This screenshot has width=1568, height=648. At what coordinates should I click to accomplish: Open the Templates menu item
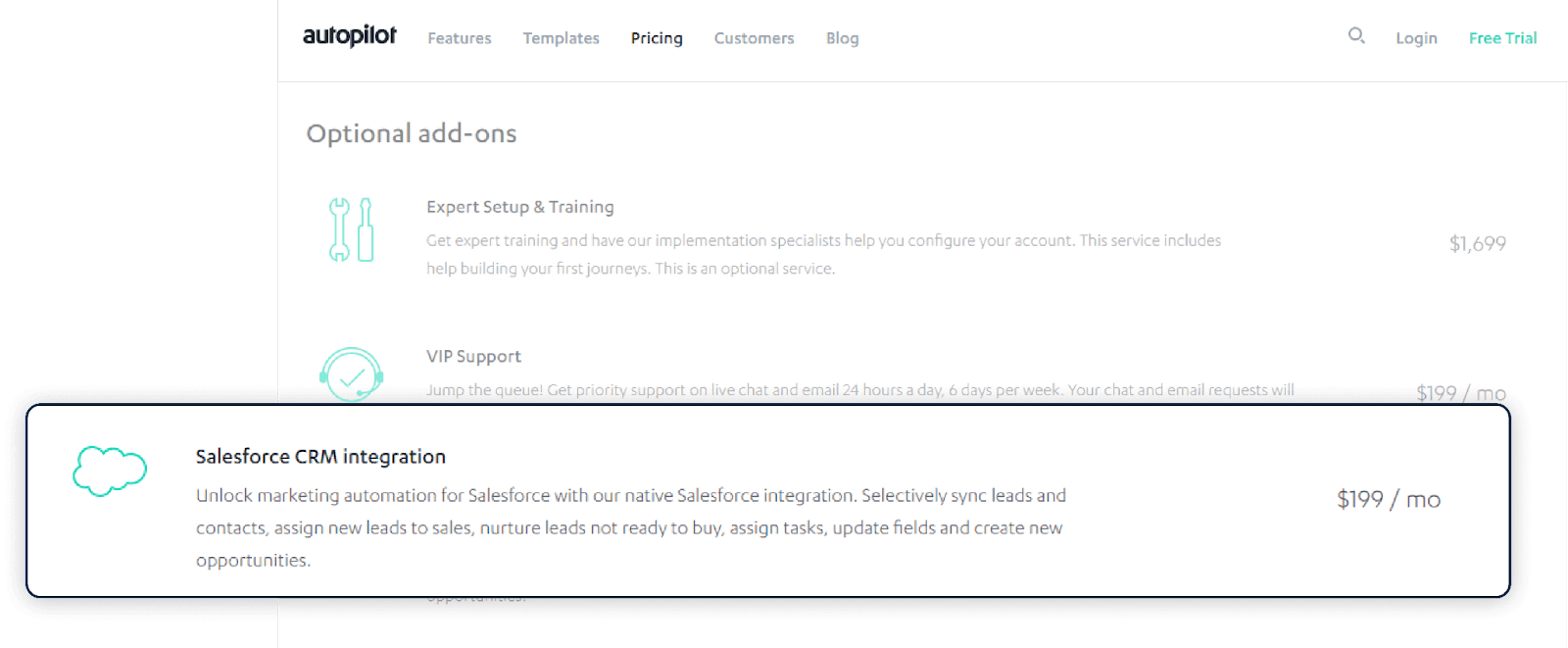coord(561,38)
